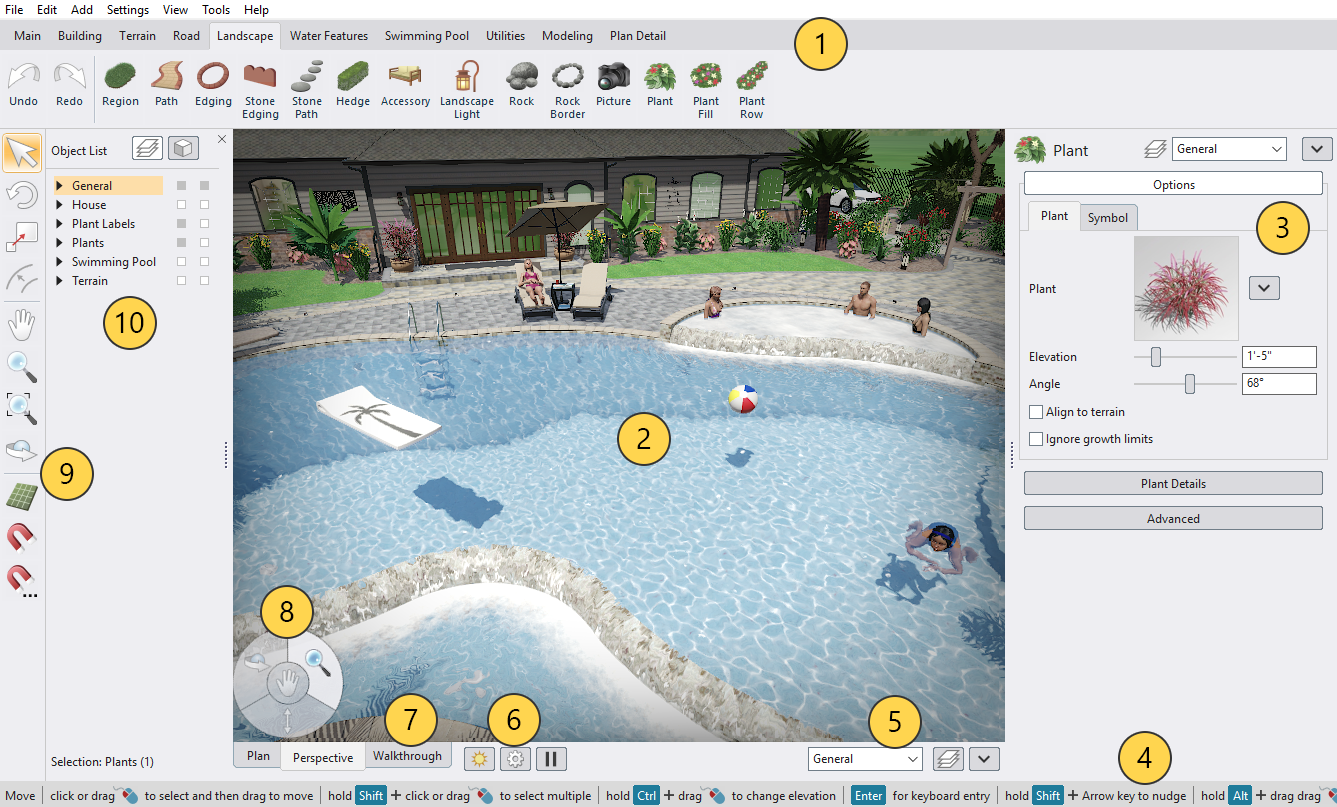The image size is (1337, 807).
Task: Click the sun lighting icon near the view tabs
Action: [x=479, y=758]
